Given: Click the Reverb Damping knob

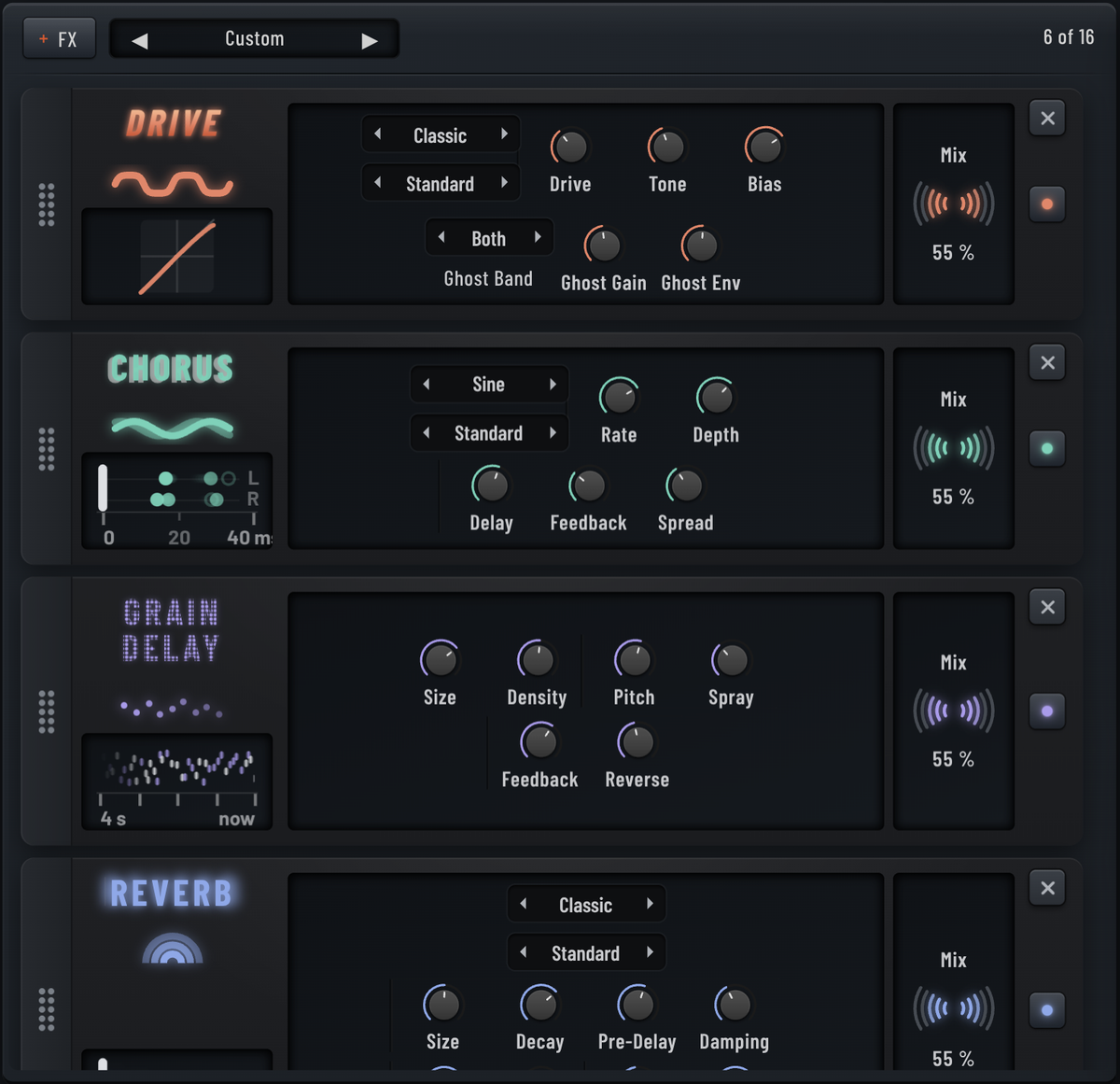Looking at the screenshot, I should tap(735, 1005).
